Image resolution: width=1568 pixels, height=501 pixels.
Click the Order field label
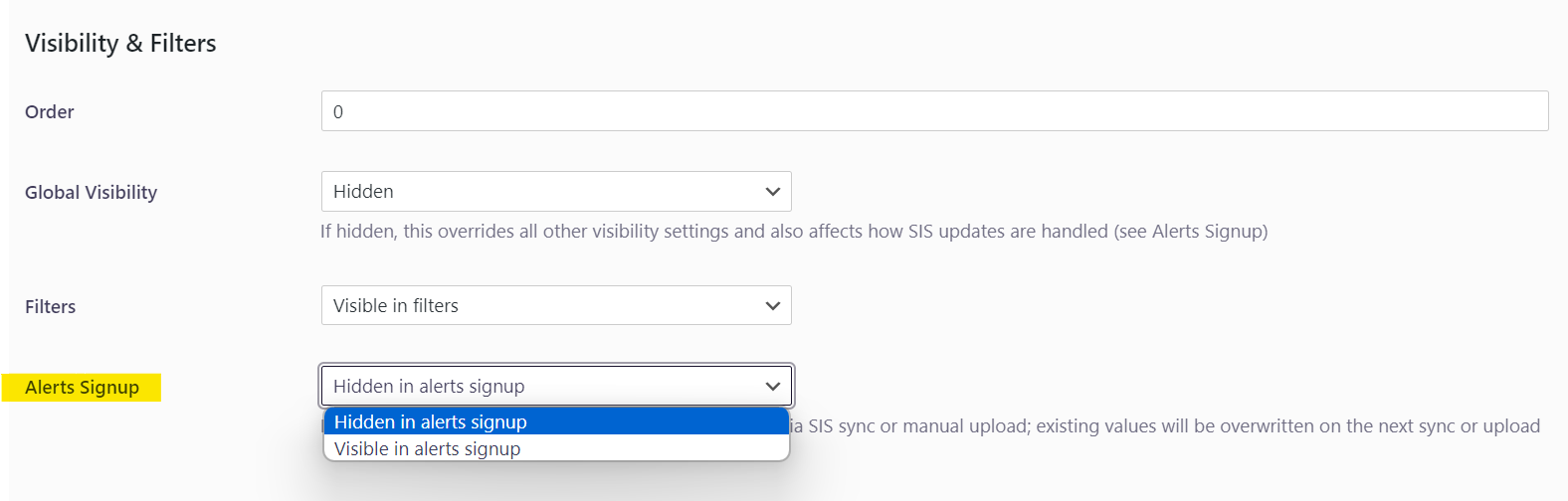coord(50,112)
